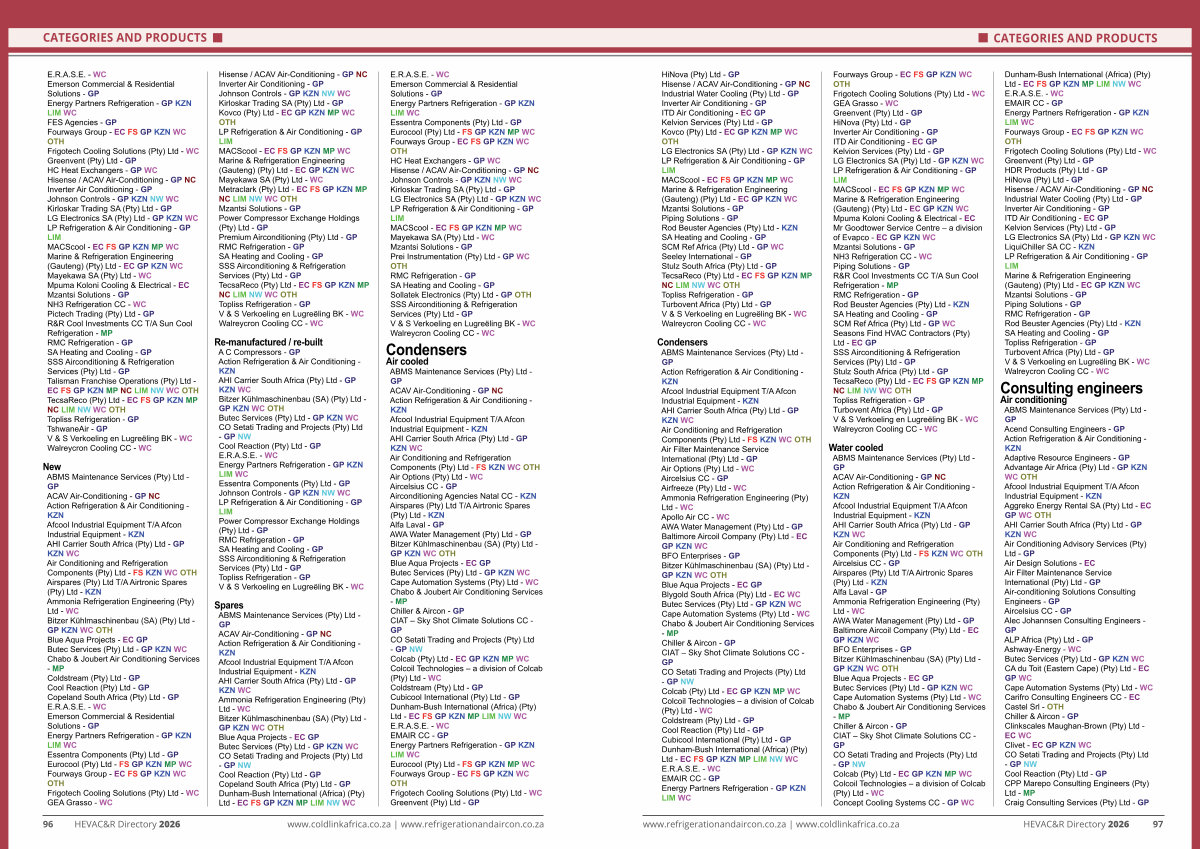This screenshot has width=1200, height=849.
Task: Click page number 97 in footer
Action: click(1157, 825)
